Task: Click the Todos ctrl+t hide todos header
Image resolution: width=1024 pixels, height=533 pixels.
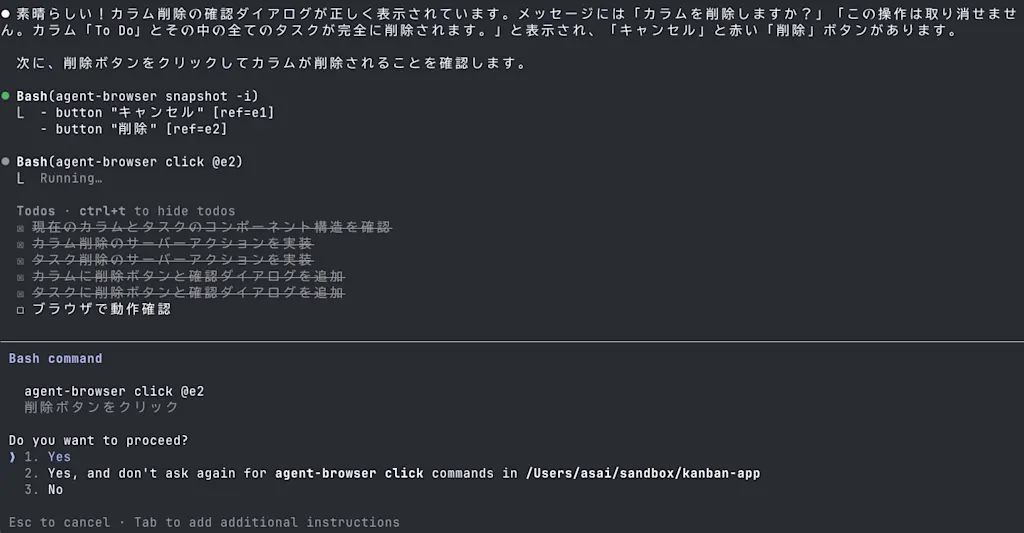Action: click(x=125, y=211)
